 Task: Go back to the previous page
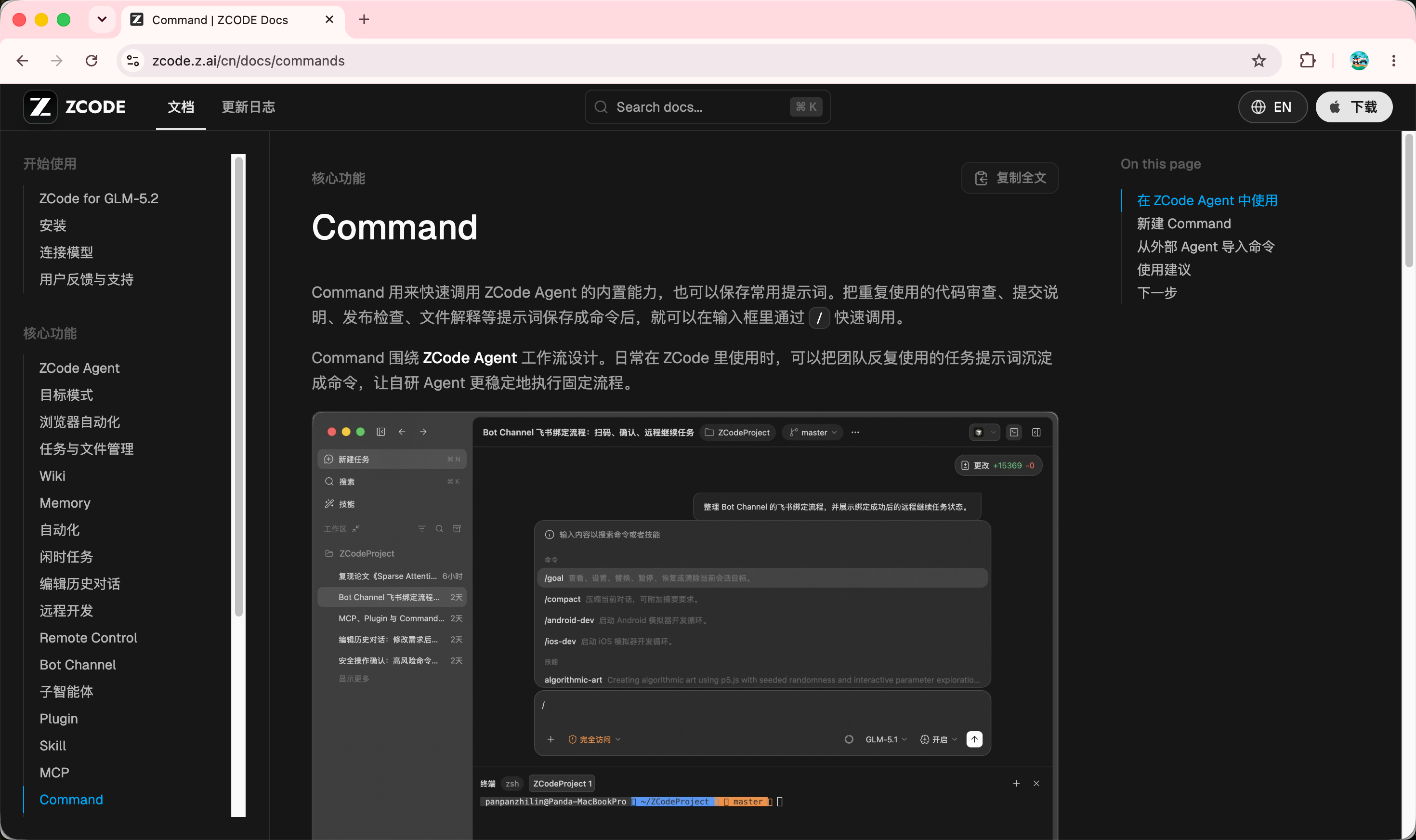tap(23, 61)
